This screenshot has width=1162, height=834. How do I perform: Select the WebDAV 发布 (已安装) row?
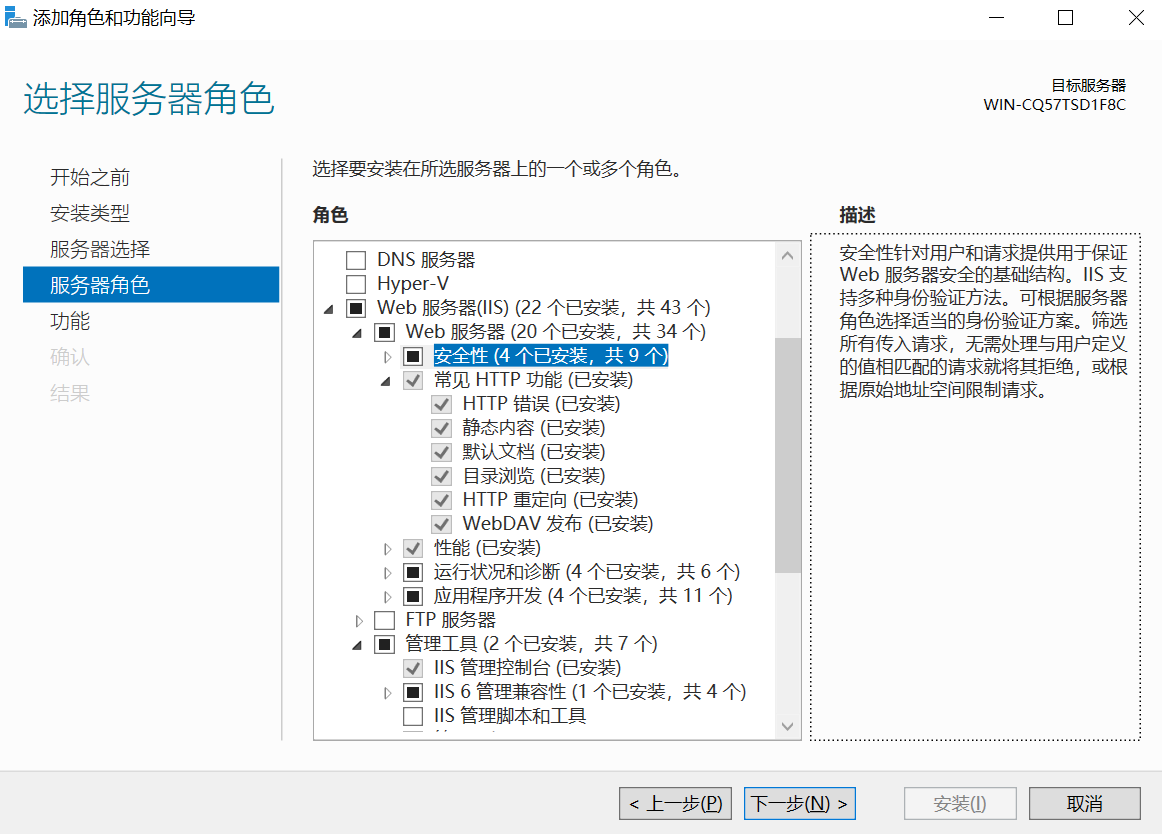[557, 523]
